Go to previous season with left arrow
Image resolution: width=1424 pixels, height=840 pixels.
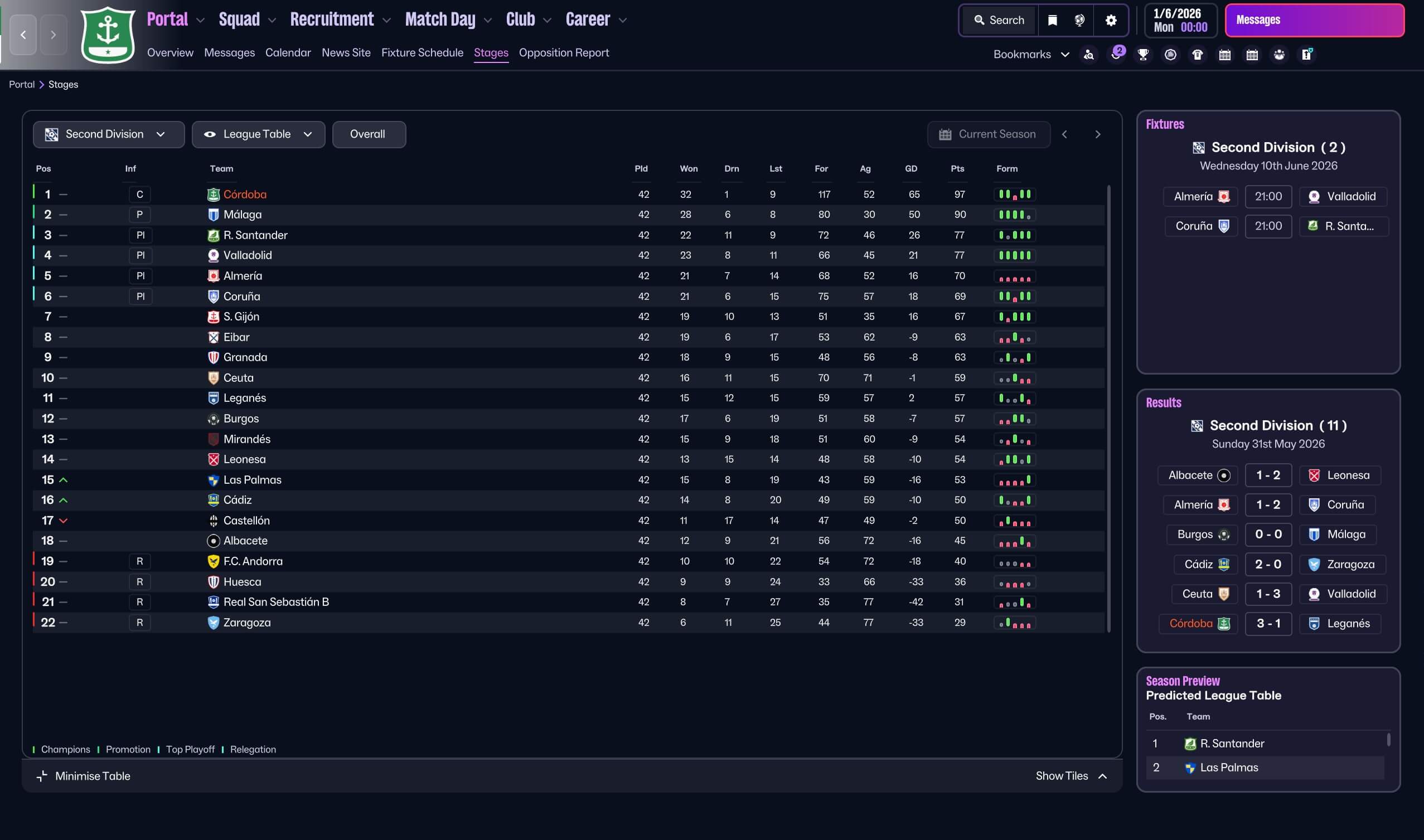click(x=1064, y=134)
